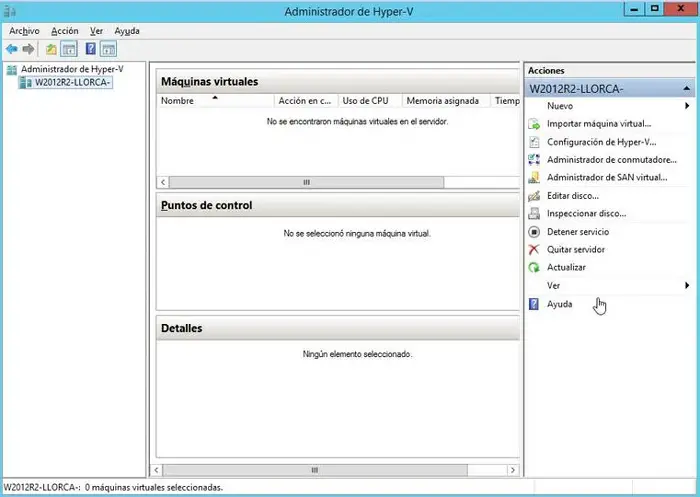Expand the Ver submenu arrow in Acciones
Screen dimensions: 700x497
pos(687,285)
